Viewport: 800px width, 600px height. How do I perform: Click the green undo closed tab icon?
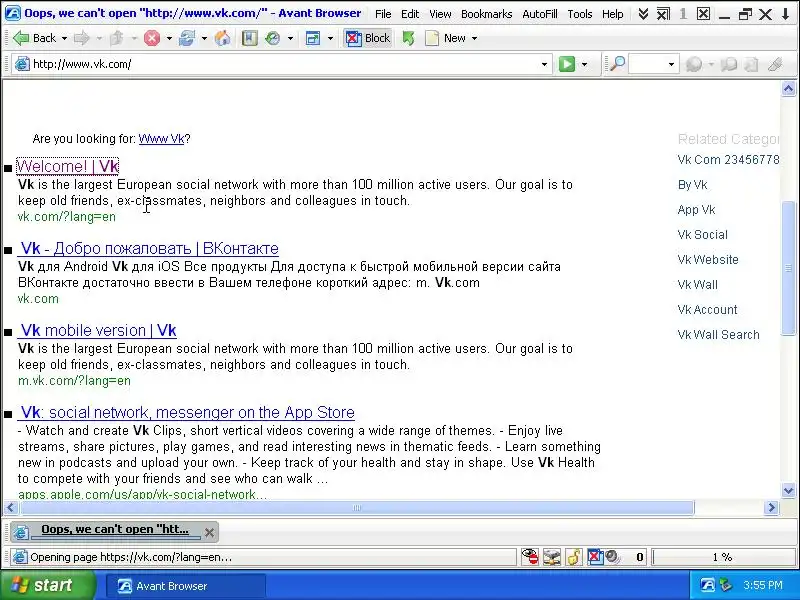[408, 38]
